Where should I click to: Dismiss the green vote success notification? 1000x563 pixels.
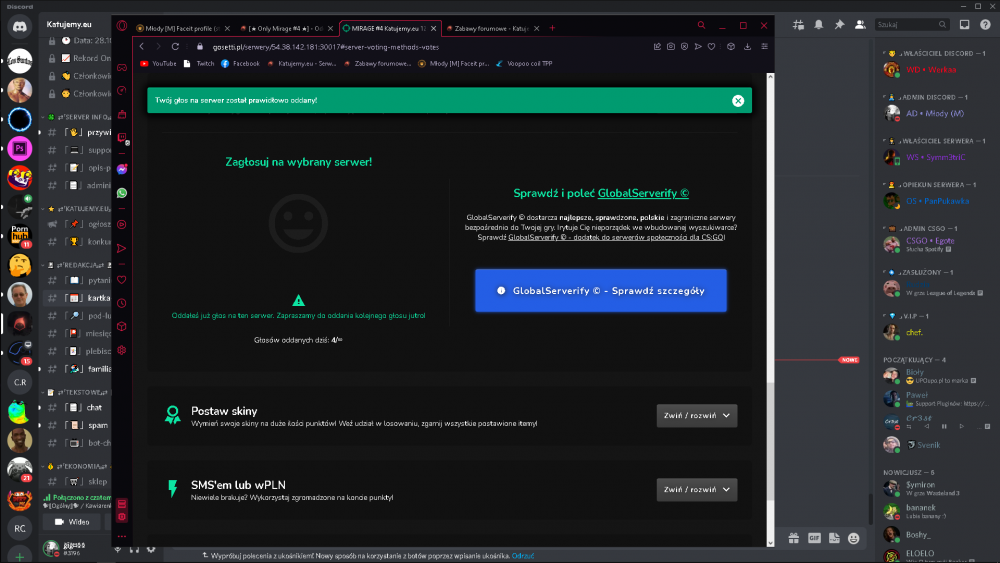tap(738, 101)
